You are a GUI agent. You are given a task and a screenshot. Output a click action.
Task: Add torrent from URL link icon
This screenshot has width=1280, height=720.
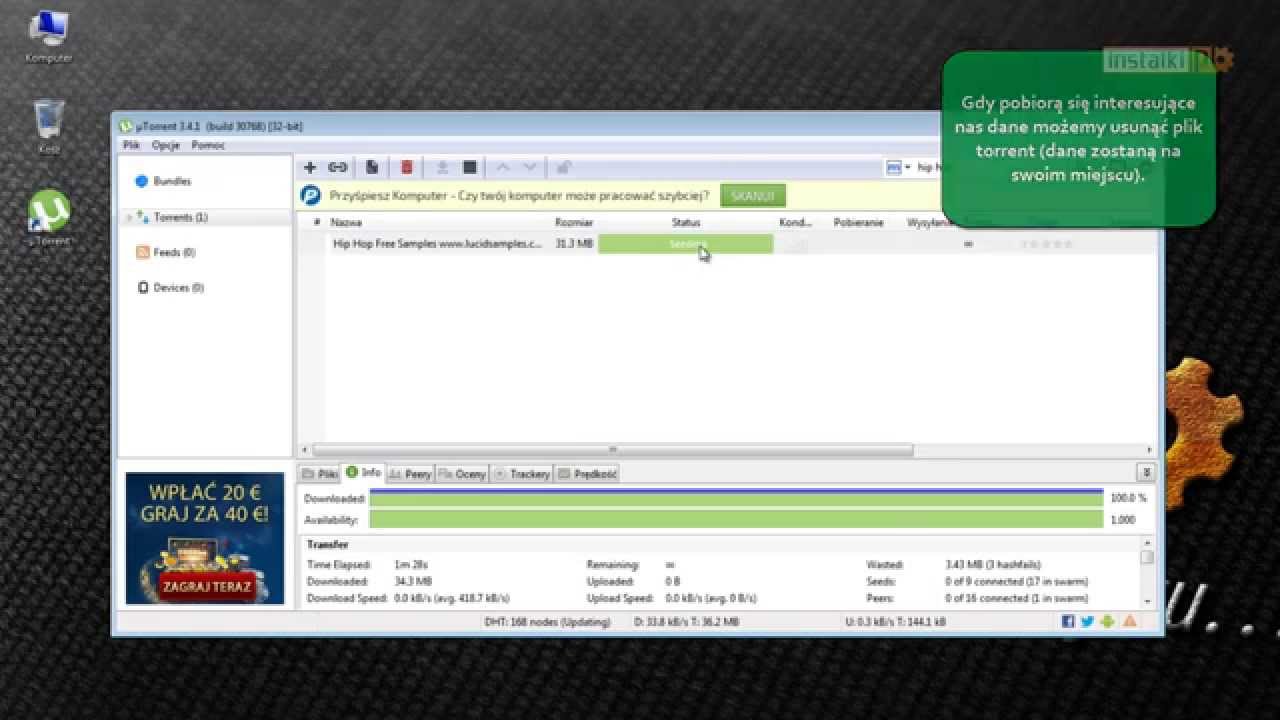[x=338, y=167]
